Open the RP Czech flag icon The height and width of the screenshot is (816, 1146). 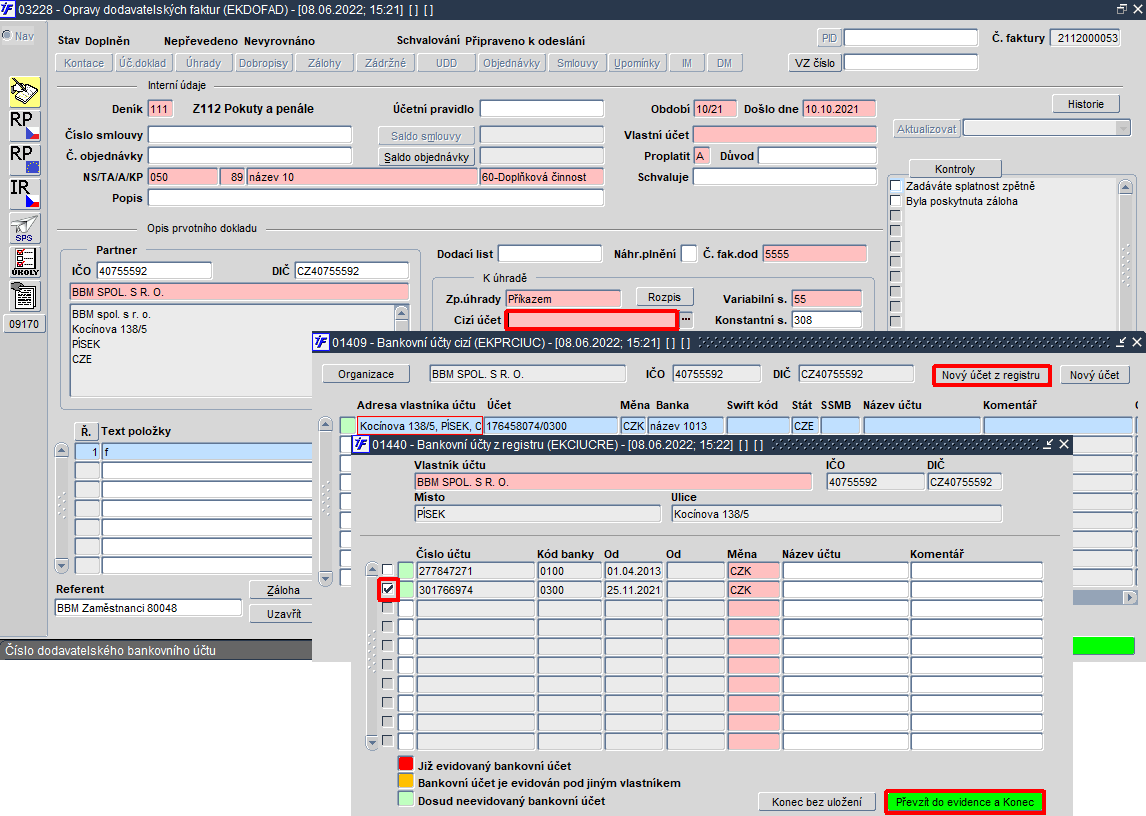(24, 125)
